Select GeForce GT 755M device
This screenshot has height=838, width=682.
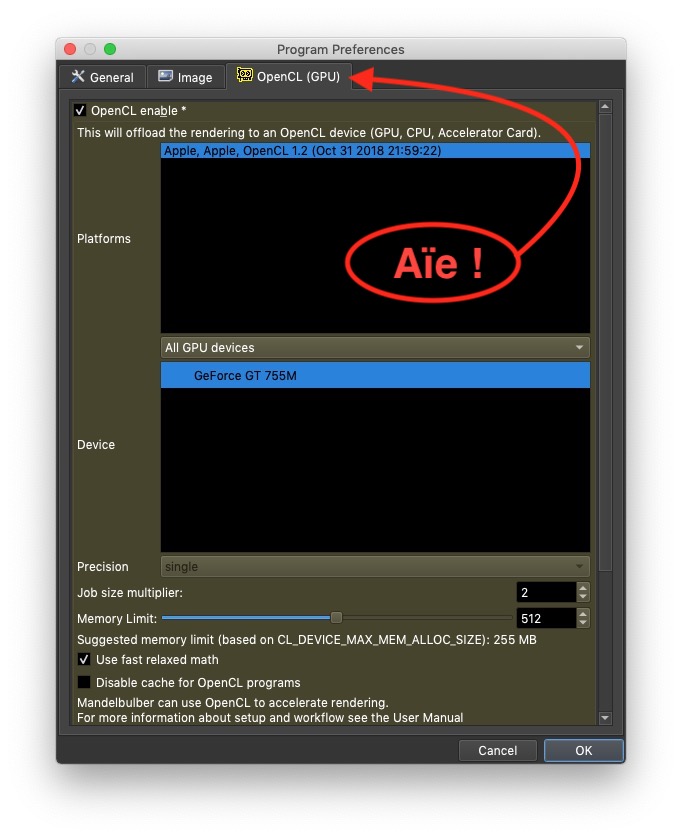click(x=375, y=375)
